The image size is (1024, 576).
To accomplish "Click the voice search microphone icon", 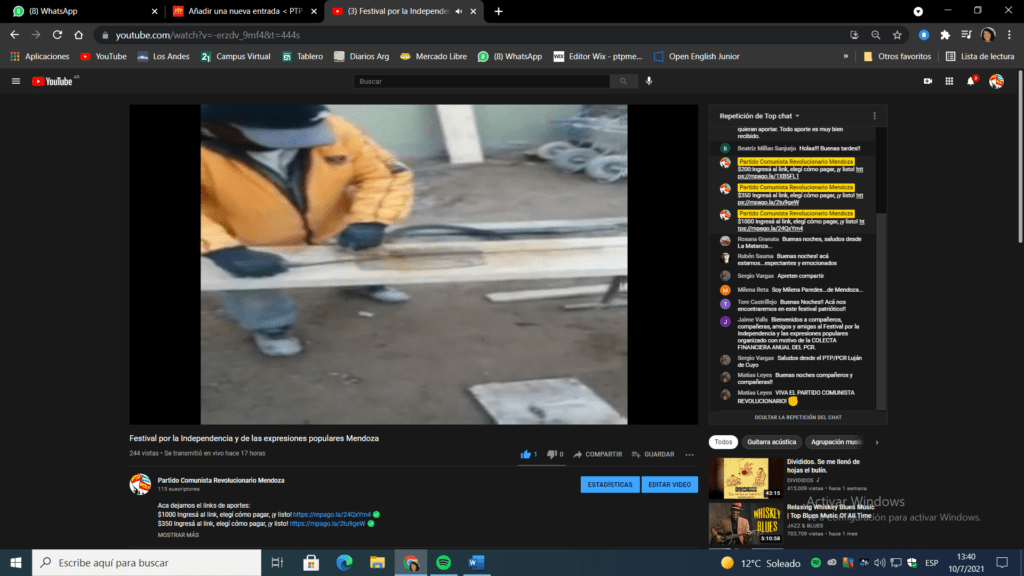I will point(649,81).
